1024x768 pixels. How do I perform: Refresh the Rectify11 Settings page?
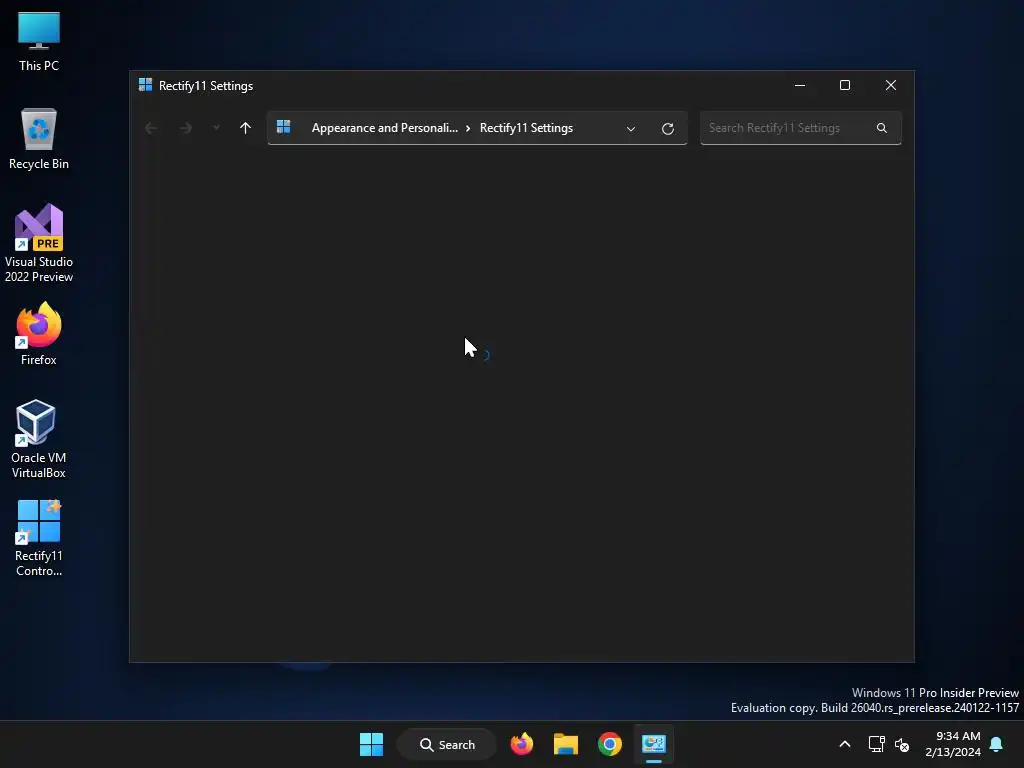(x=667, y=129)
